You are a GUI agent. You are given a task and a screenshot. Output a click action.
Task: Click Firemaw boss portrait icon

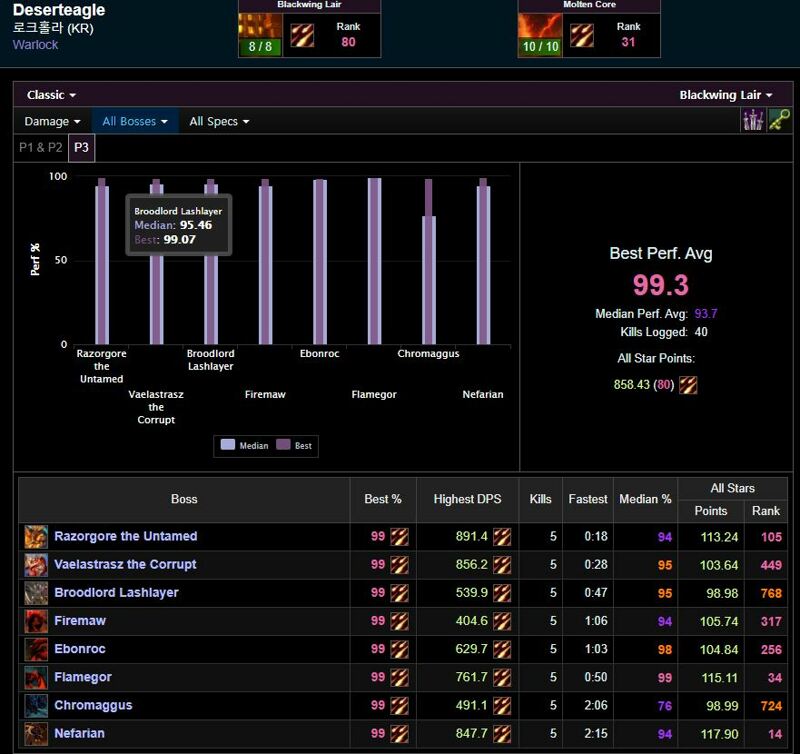[x=36, y=621]
